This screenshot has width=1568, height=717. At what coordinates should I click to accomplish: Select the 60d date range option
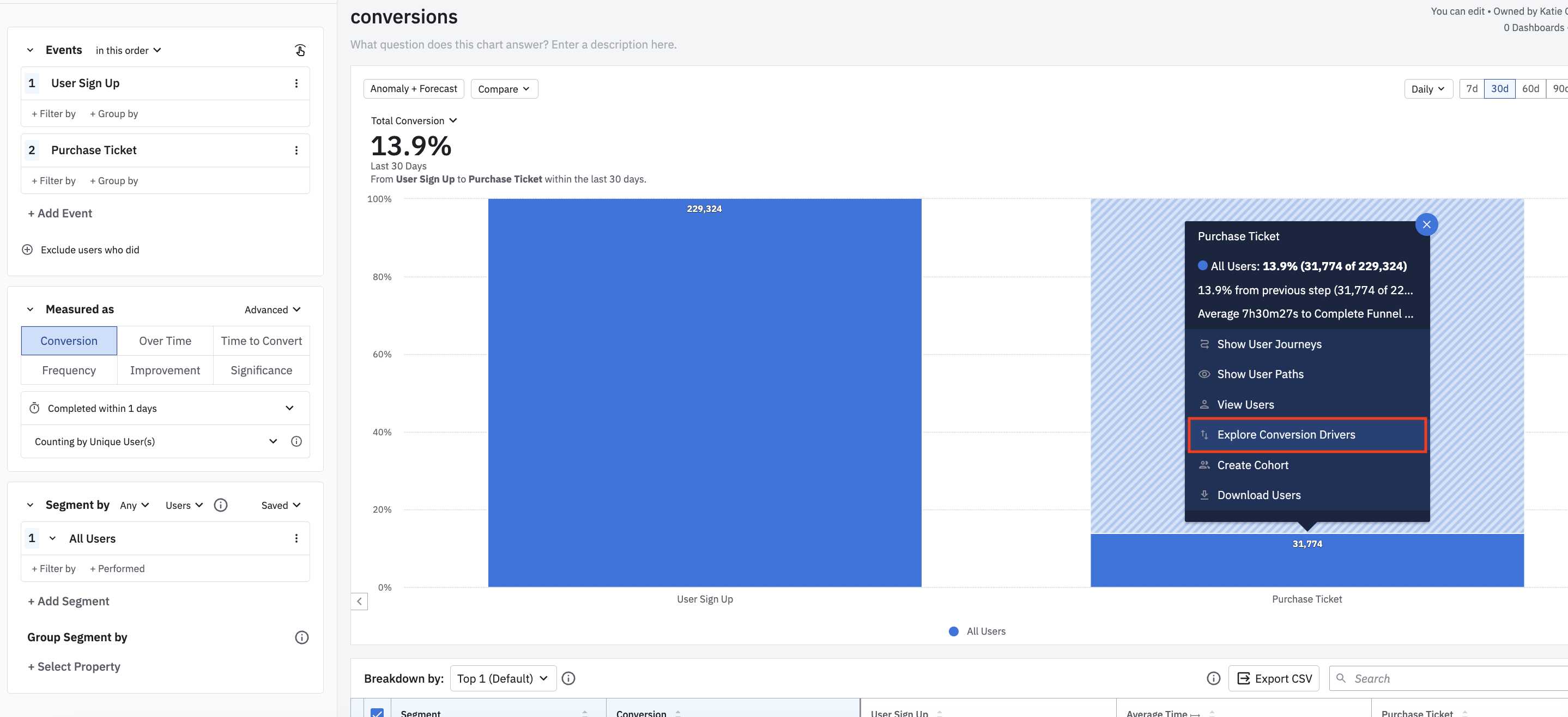(1530, 89)
